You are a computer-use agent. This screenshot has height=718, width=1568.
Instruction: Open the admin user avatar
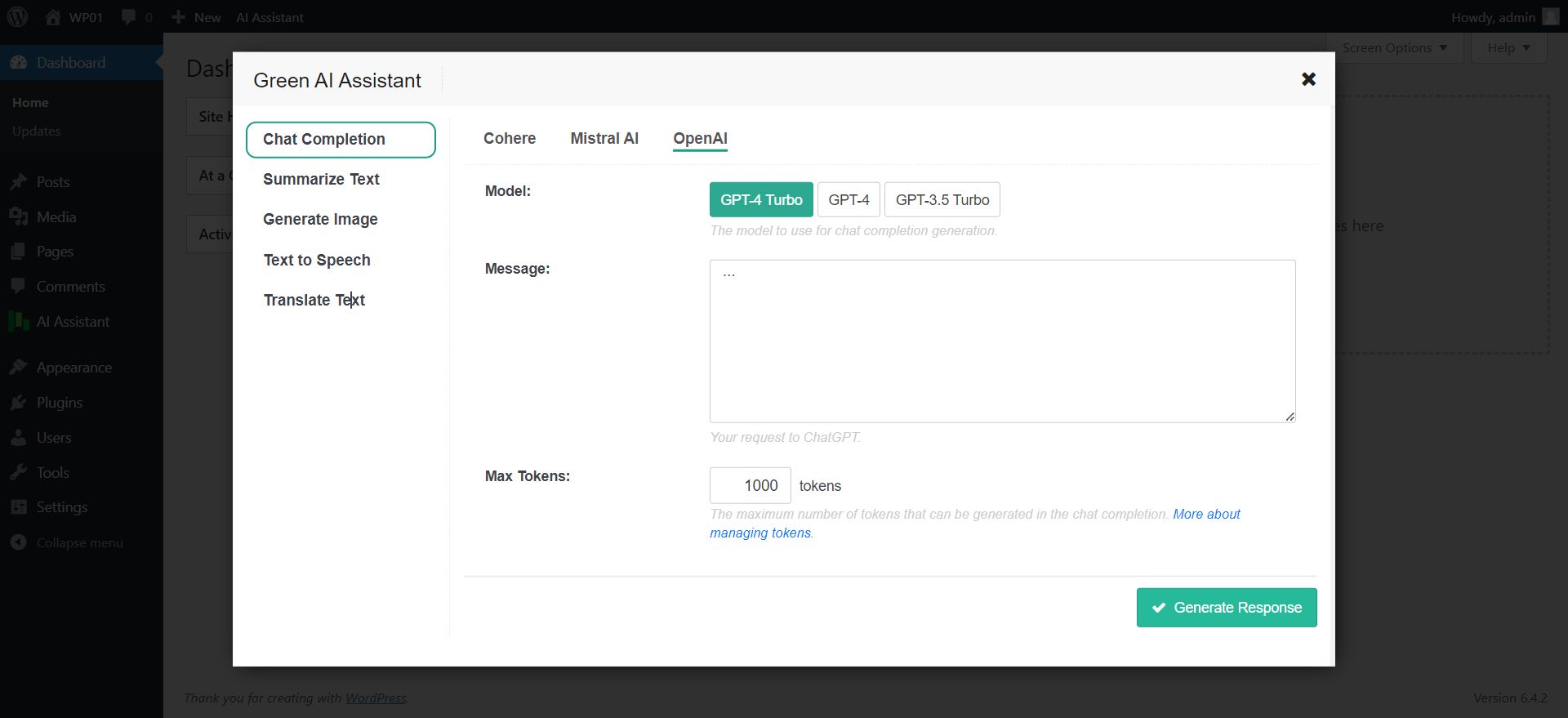[x=1550, y=17]
